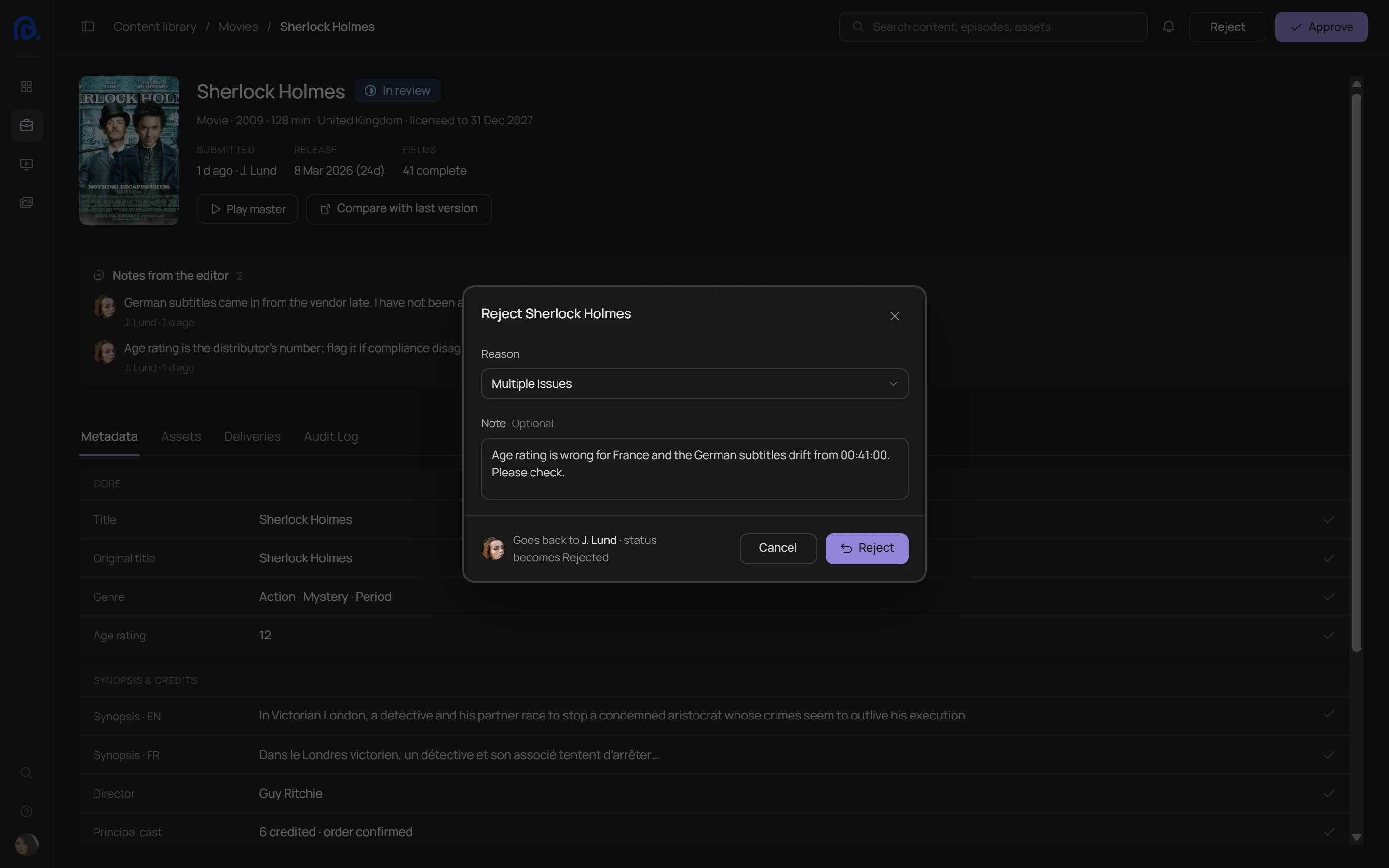This screenshot has width=1389, height=868.
Task: Open the briefcase content library sidebar icon
Action: point(27,125)
